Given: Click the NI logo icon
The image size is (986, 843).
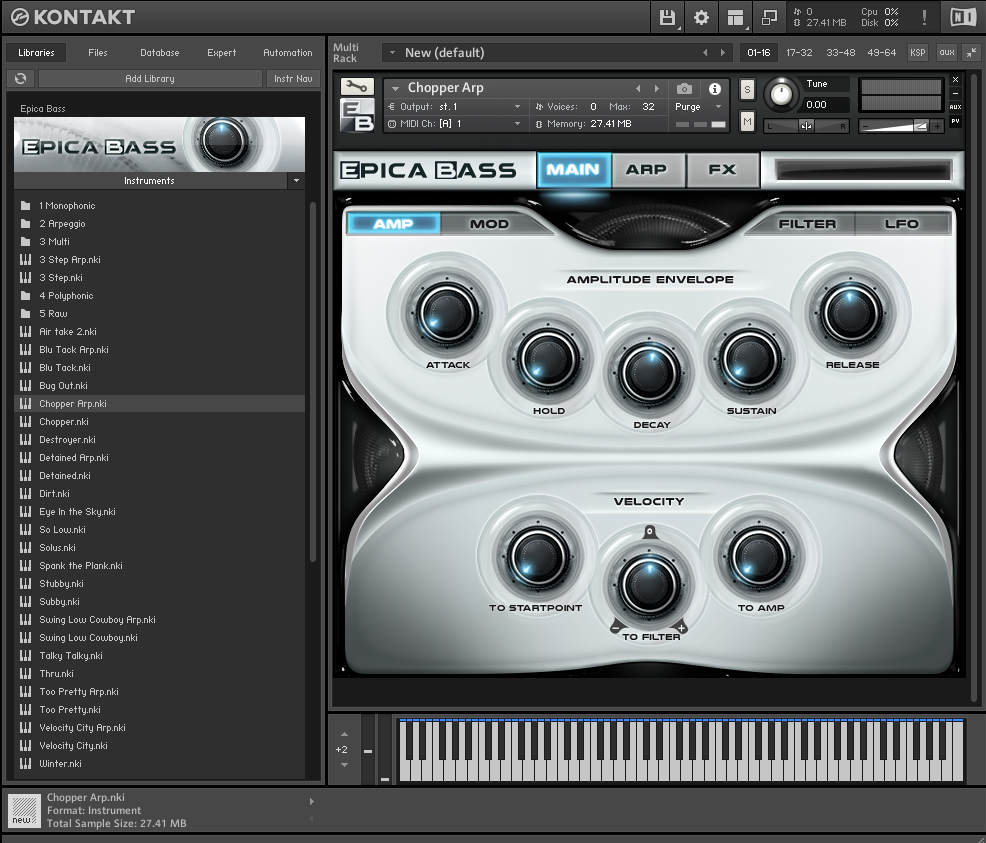Looking at the screenshot, I should 962,17.
